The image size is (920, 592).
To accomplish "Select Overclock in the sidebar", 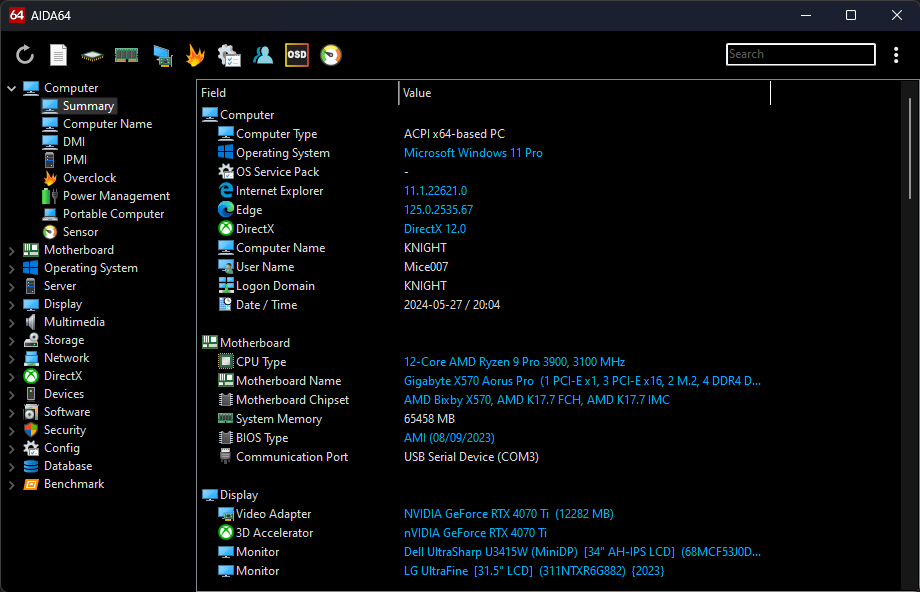I will point(89,178).
